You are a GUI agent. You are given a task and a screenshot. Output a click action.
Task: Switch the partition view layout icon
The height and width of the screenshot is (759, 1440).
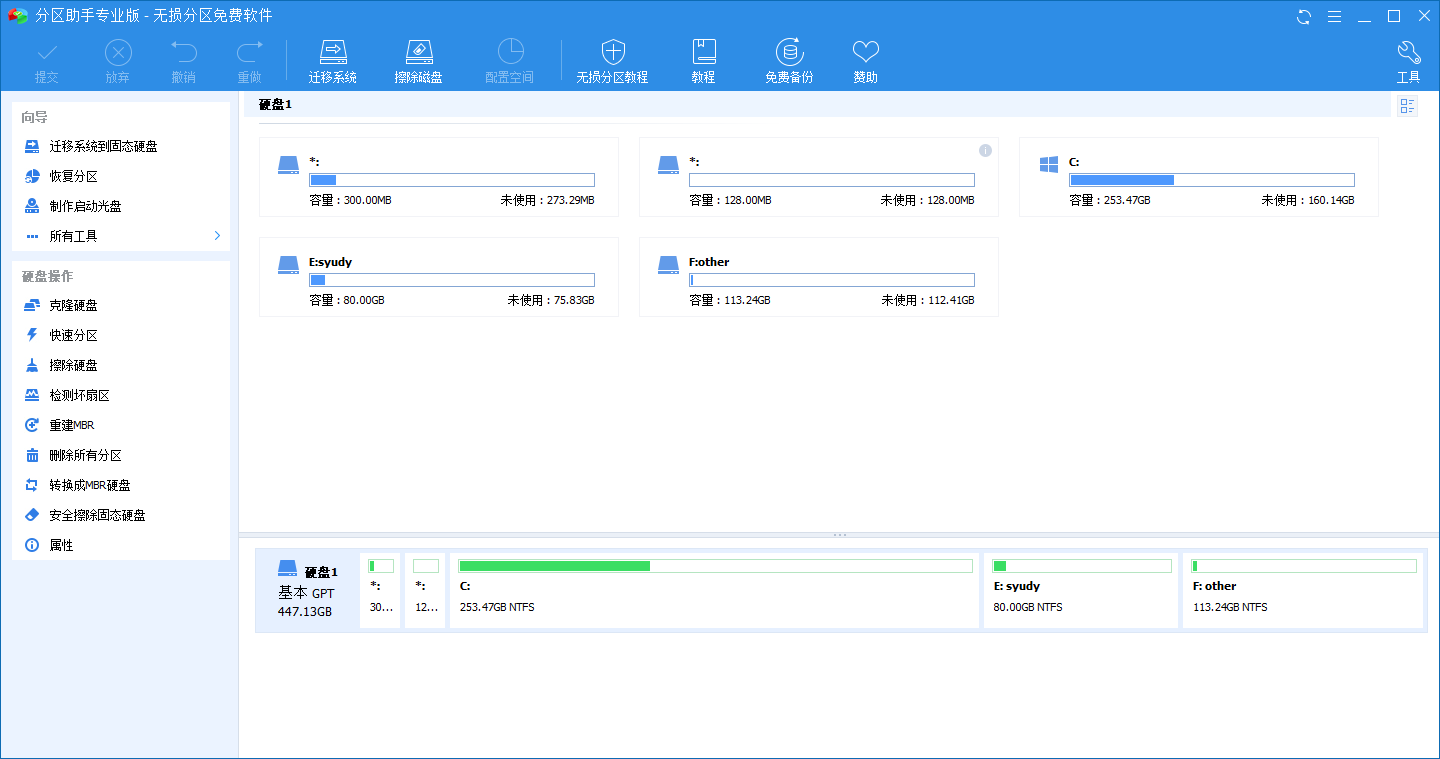point(1407,105)
